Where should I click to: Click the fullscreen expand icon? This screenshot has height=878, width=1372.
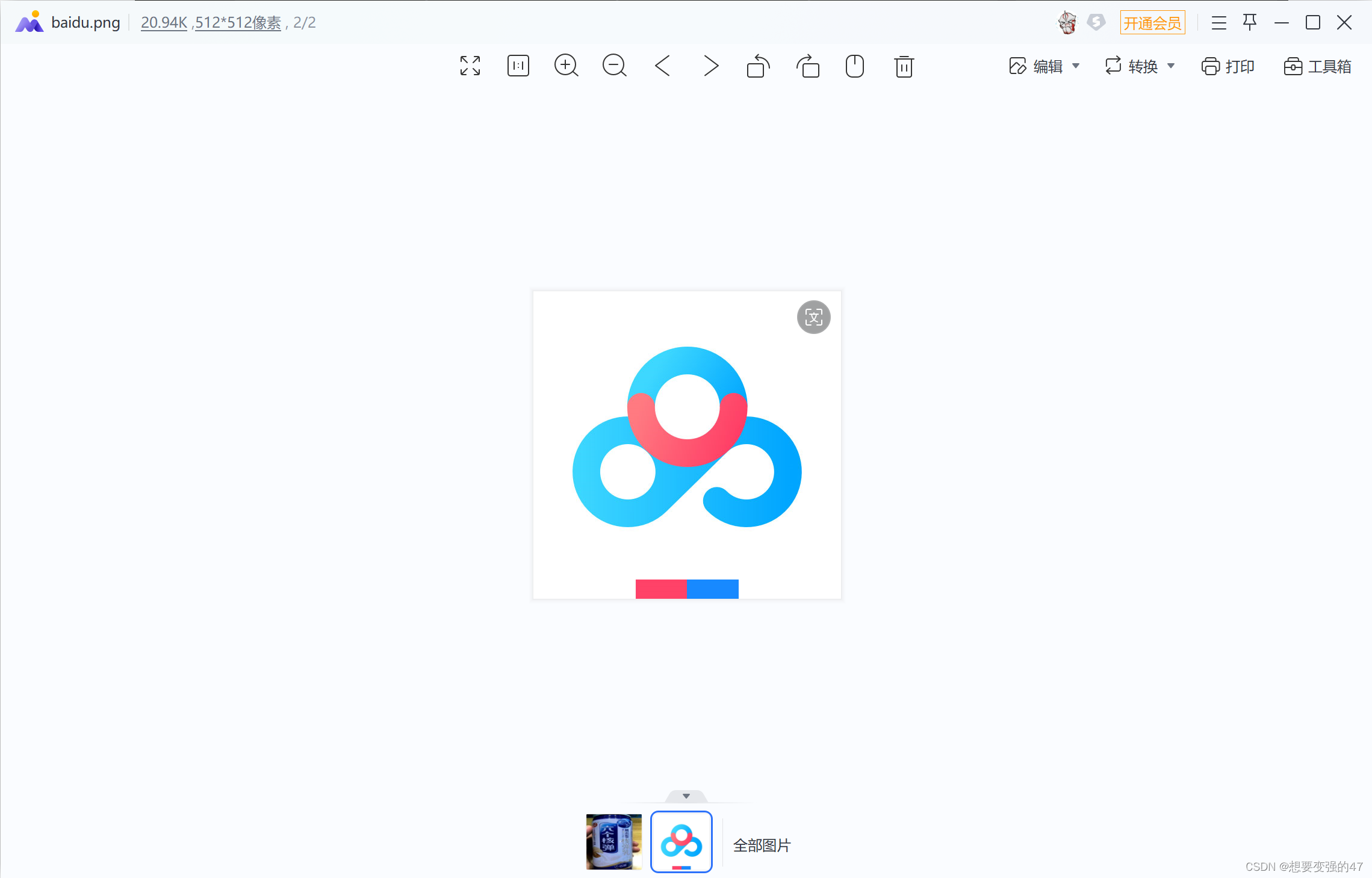point(470,66)
